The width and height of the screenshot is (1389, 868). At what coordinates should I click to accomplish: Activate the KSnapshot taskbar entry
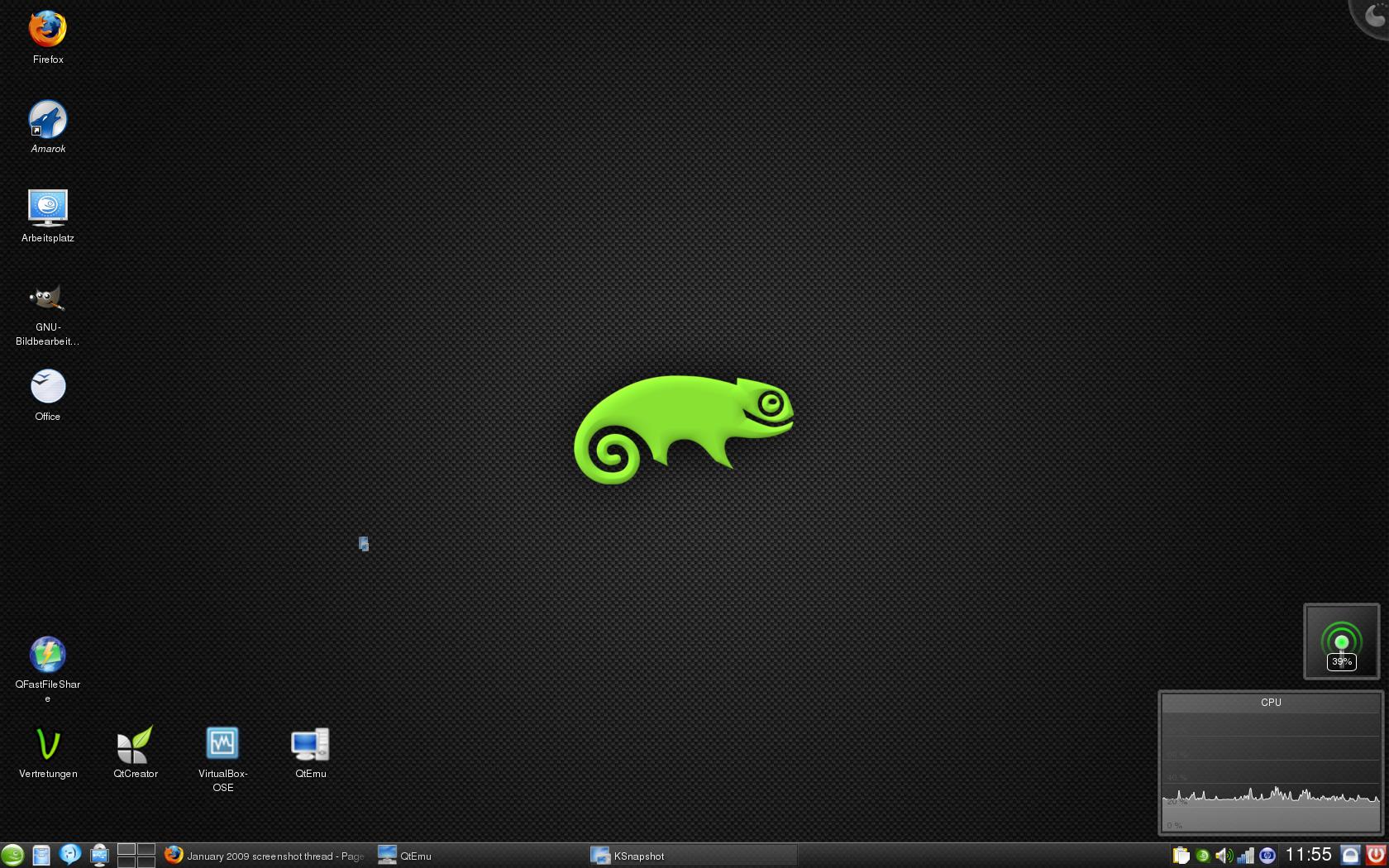tap(692, 856)
